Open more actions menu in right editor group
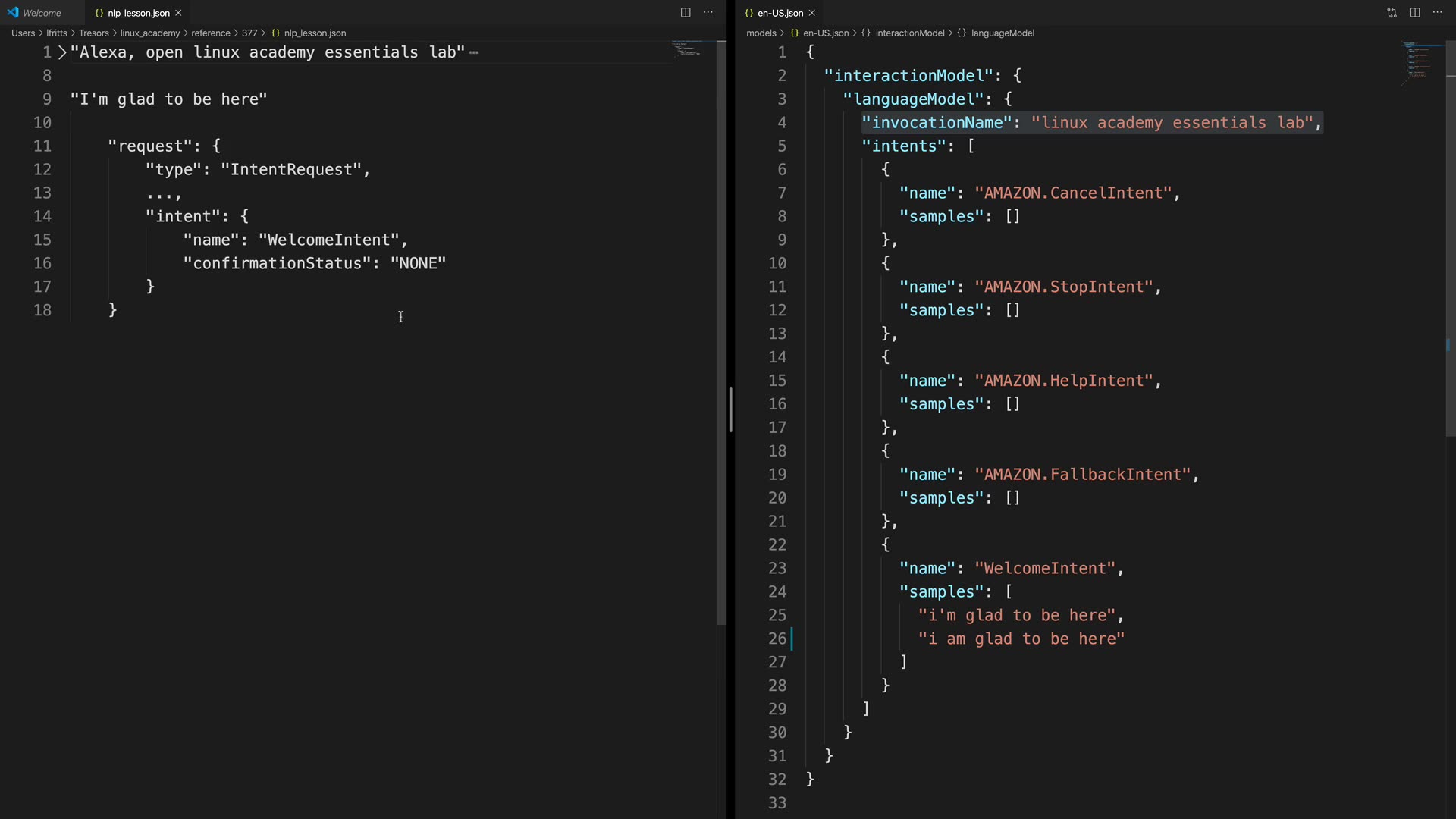 click(1438, 13)
